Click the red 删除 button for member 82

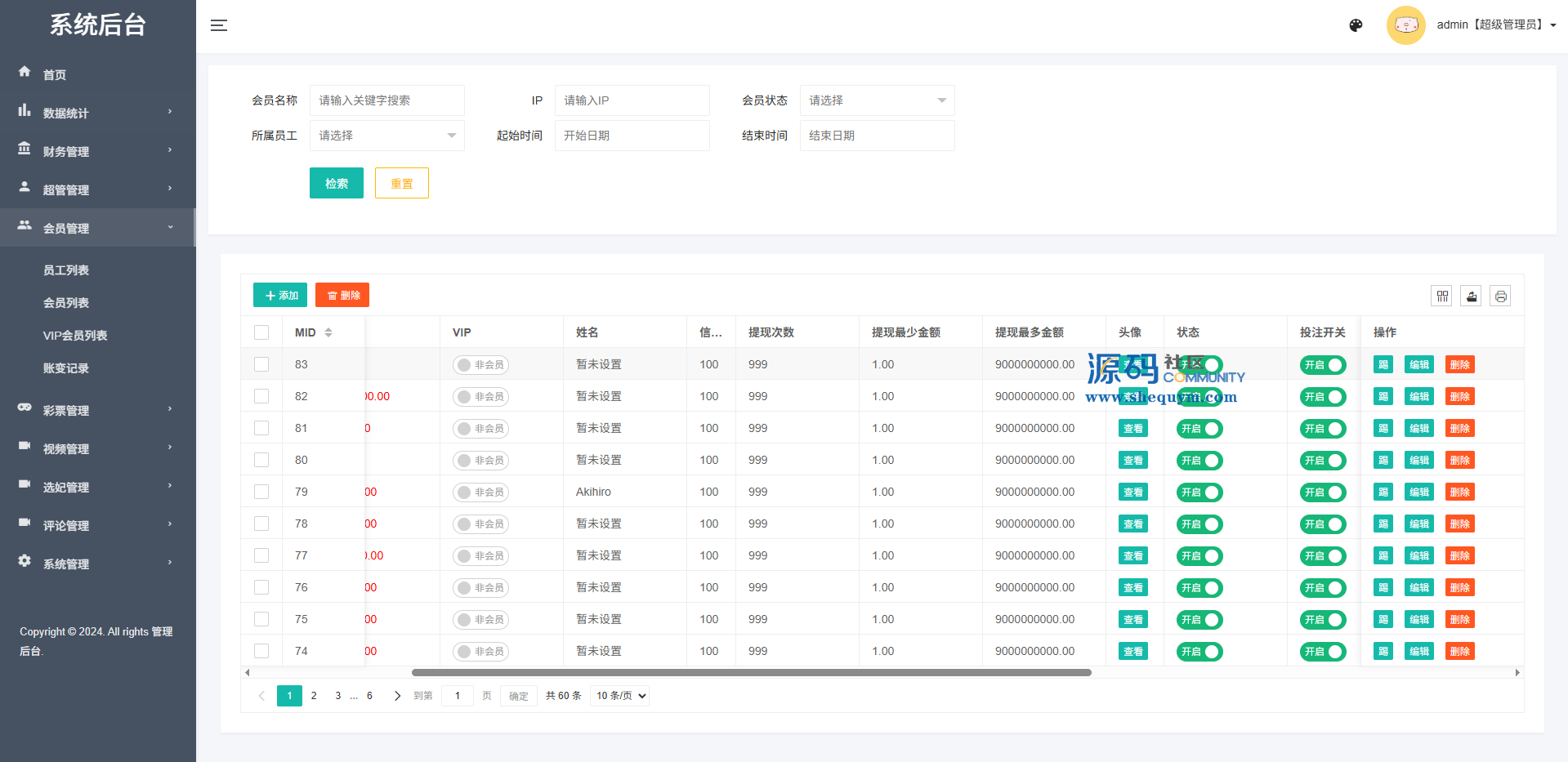click(x=1459, y=397)
